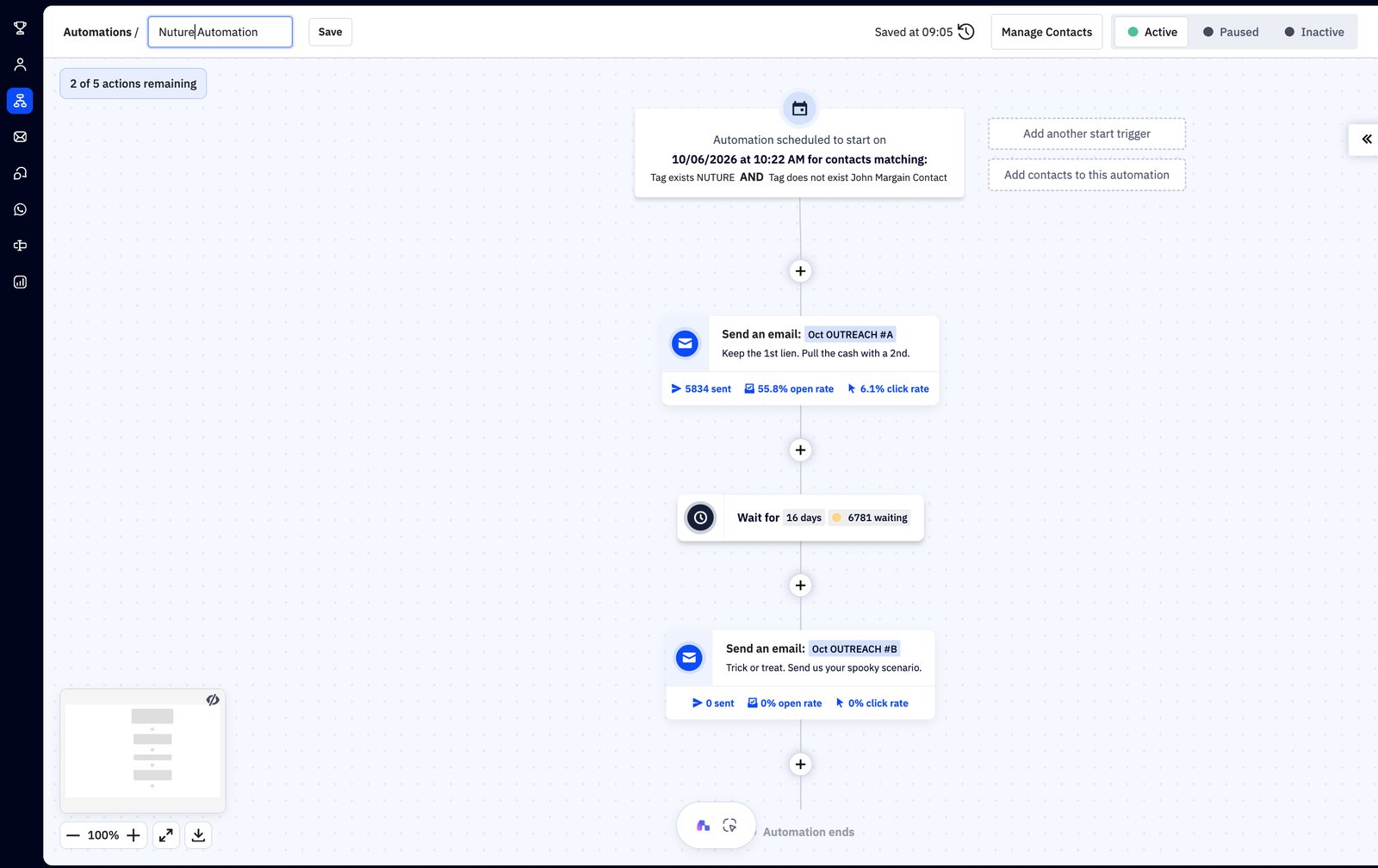Click Add contacts to this automation

tap(1087, 175)
